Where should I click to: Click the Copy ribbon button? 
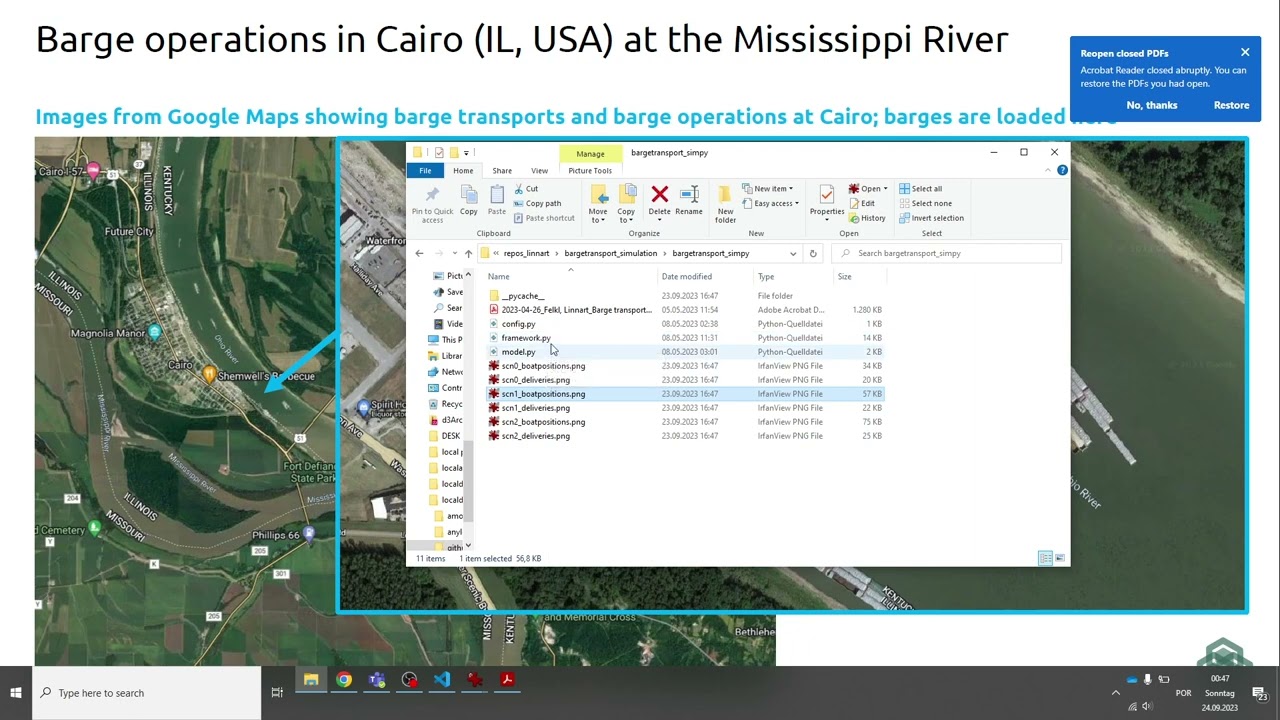[468, 200]
